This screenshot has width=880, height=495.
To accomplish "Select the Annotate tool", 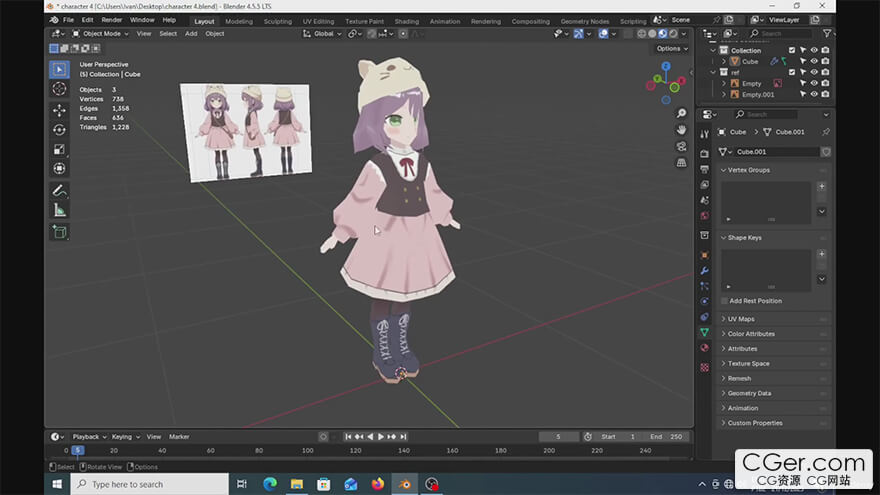I will coord(59,190).
